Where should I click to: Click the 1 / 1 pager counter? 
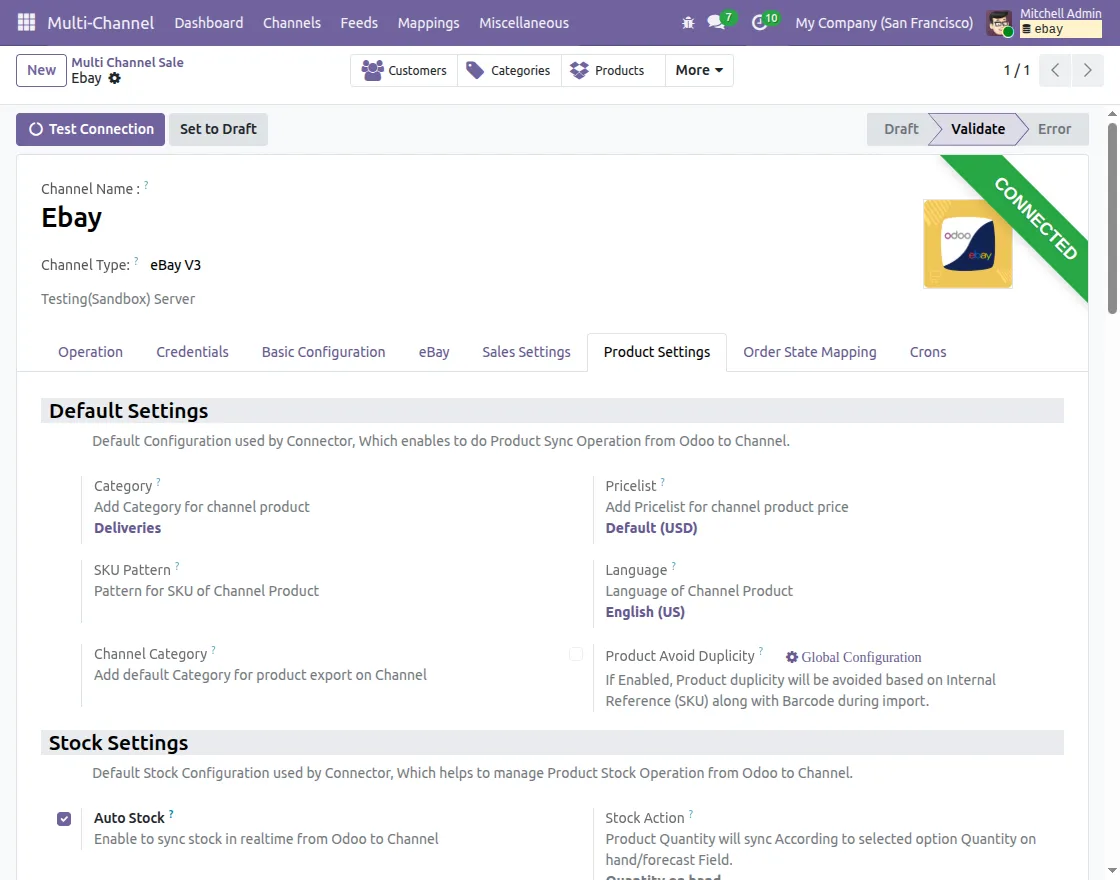click(1016, 70)
